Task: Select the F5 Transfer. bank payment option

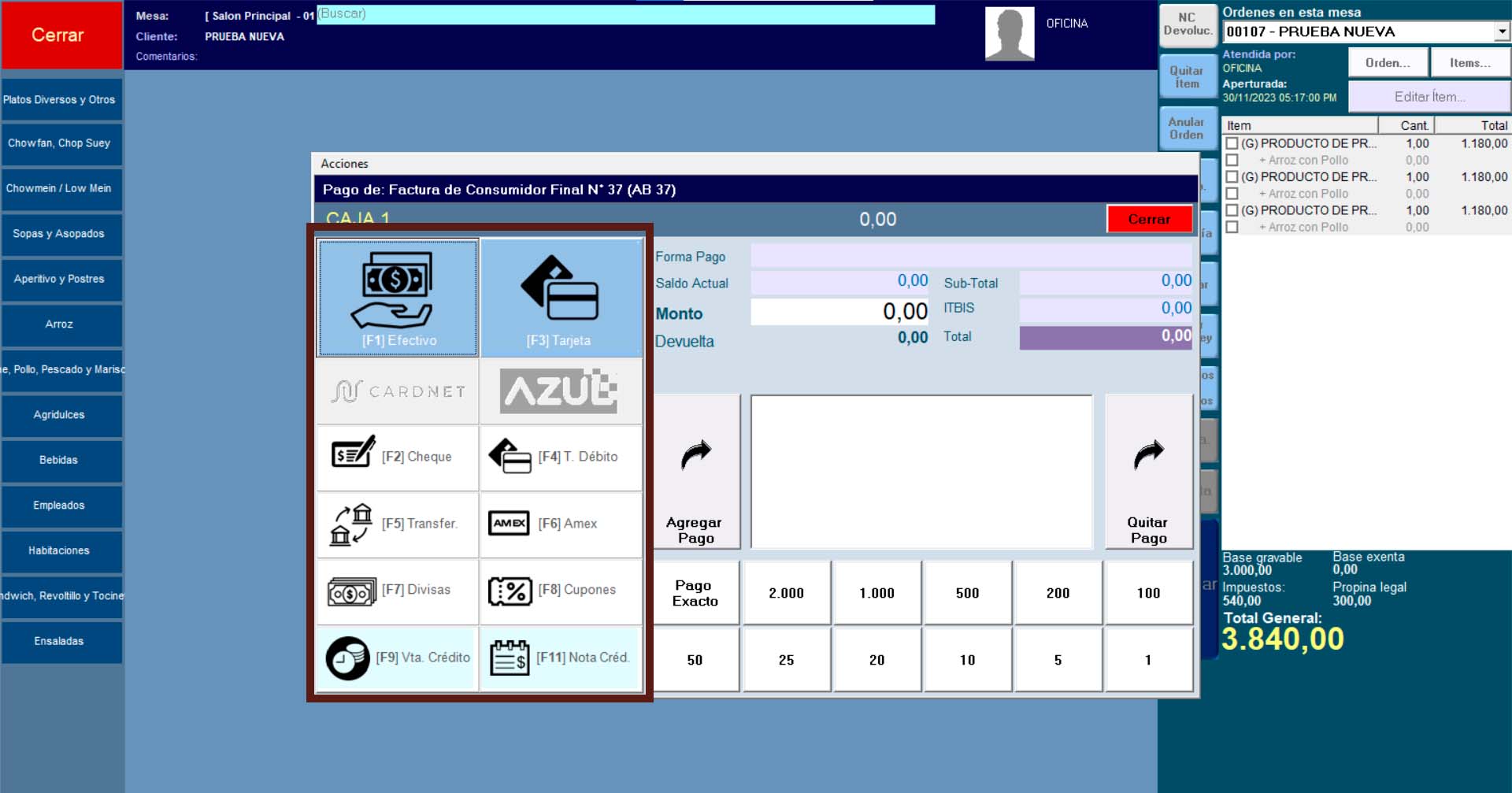Action: pyautogui.click(x=398, y=524)
